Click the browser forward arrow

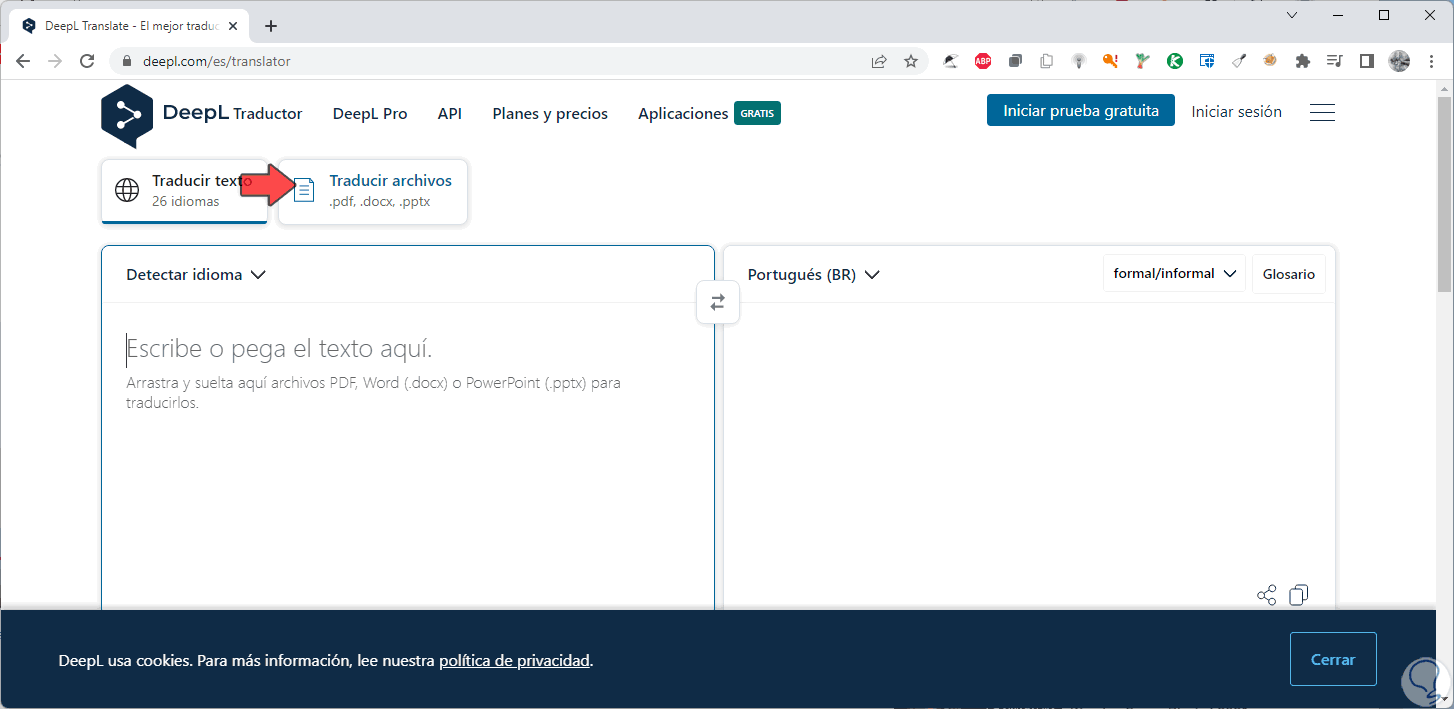pos(55,61)
